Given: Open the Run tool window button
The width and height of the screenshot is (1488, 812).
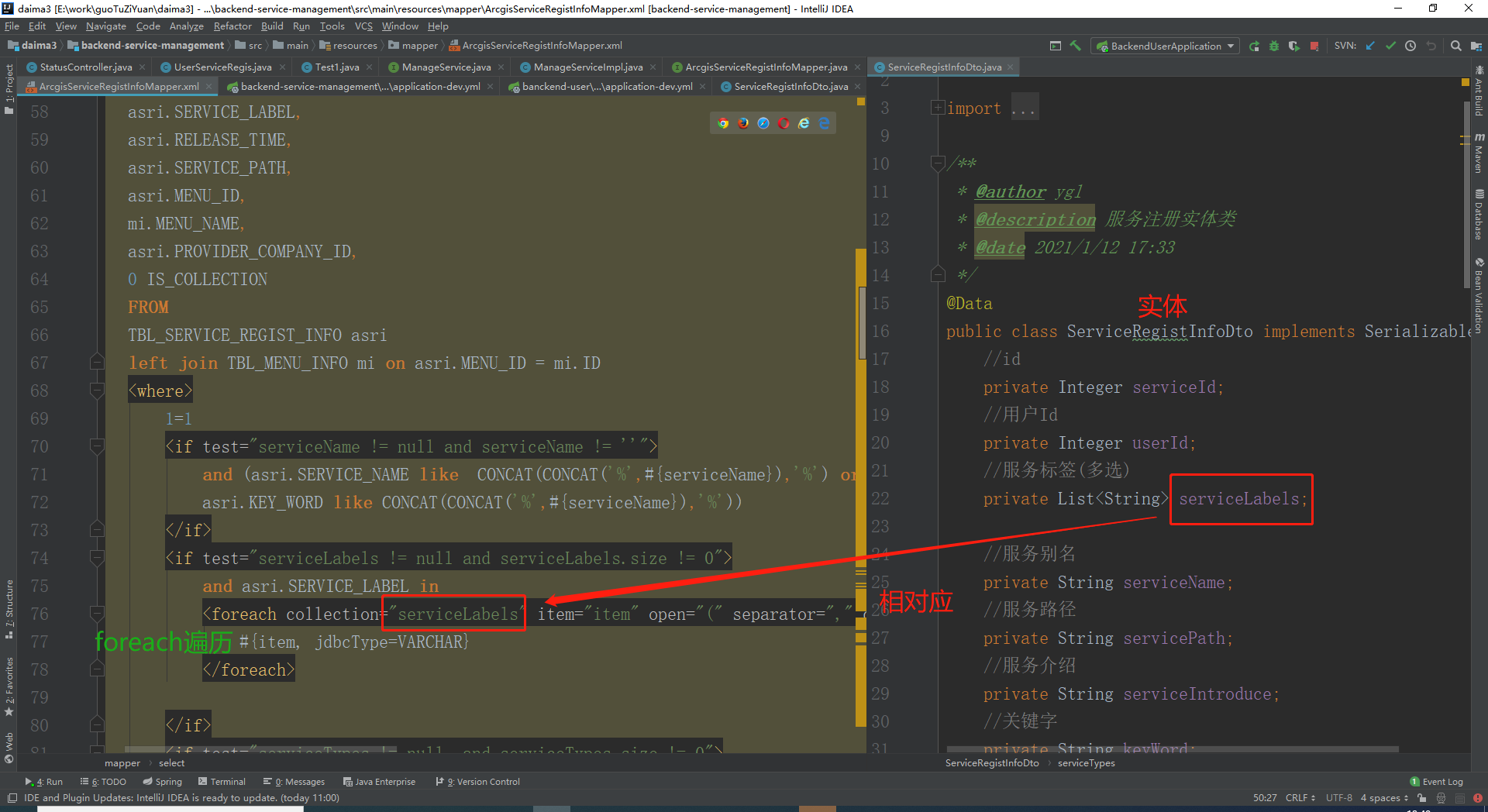Looking at the screenshot, I should pos(44,782).
